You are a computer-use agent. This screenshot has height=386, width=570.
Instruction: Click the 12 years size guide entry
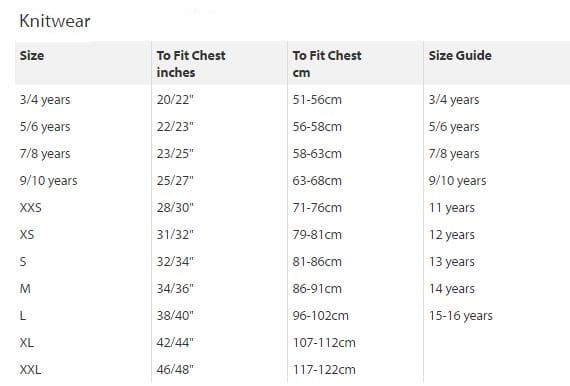451,235
